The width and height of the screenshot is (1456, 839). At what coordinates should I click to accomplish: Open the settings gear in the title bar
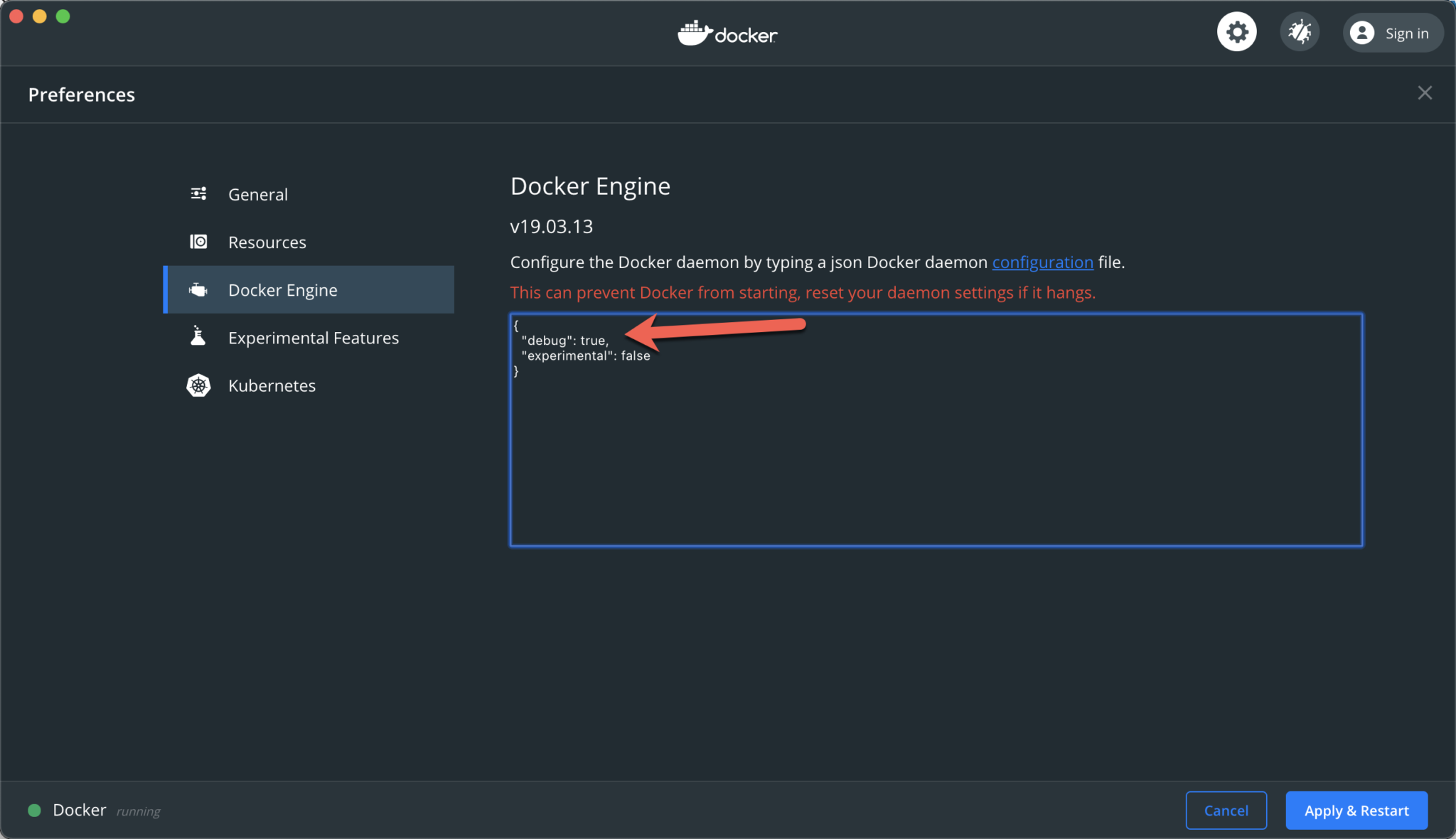(x=1237, y=31)
